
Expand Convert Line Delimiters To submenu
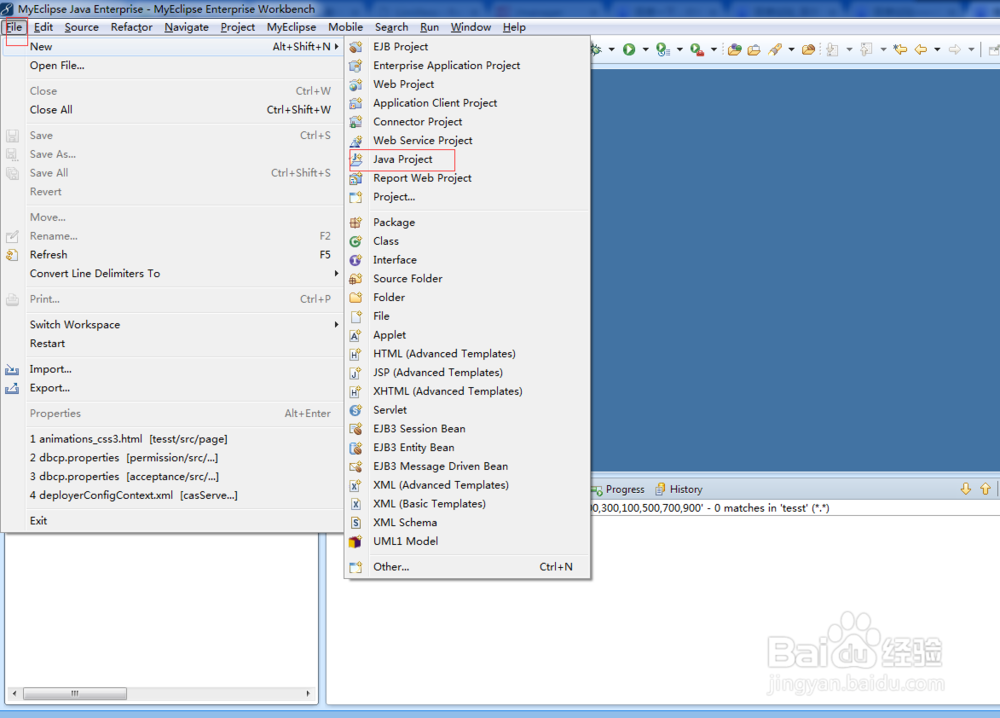[172, 274]
